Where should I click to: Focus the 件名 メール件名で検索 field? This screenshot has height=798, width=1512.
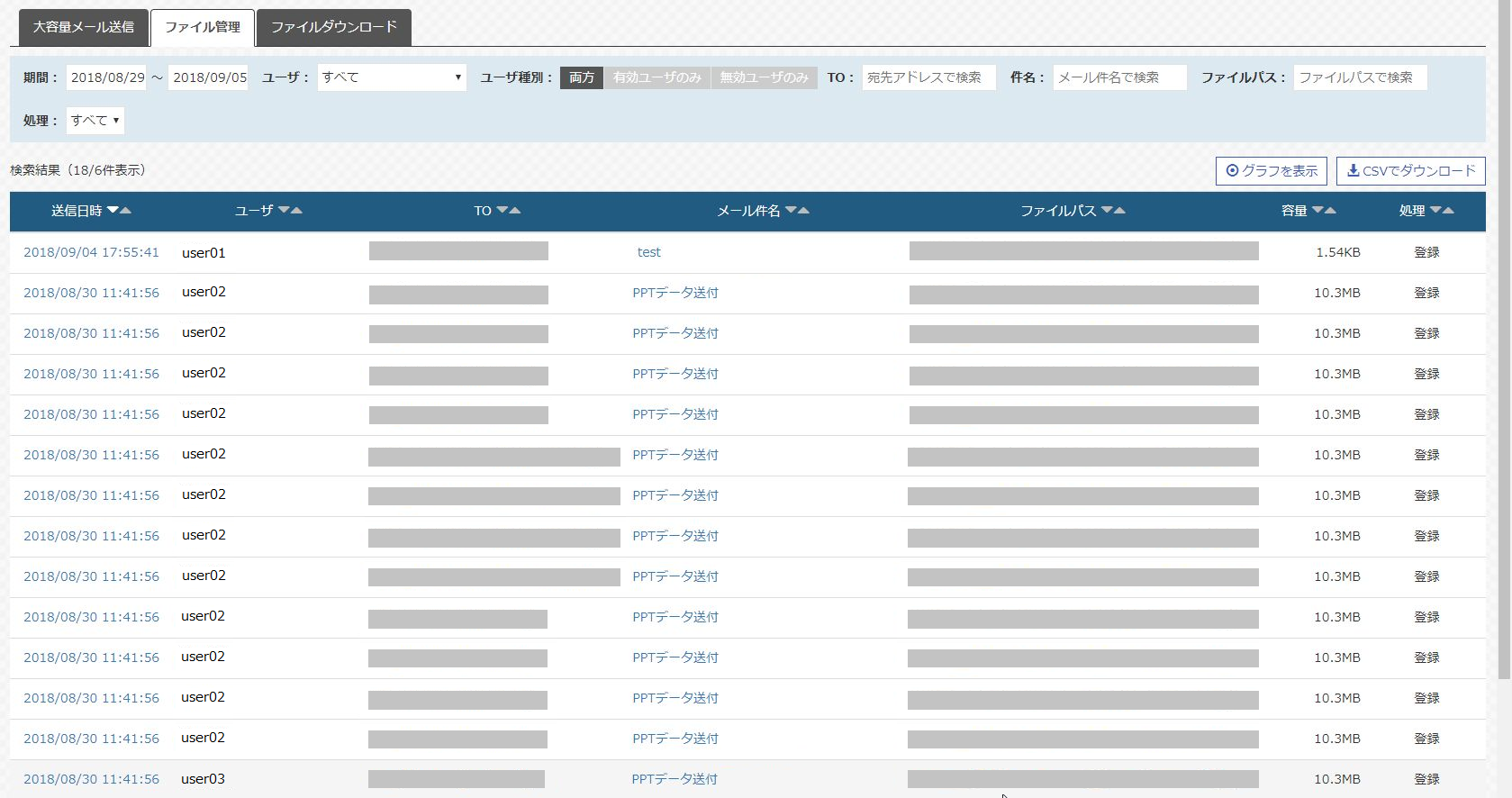(x=1120, y=77)
